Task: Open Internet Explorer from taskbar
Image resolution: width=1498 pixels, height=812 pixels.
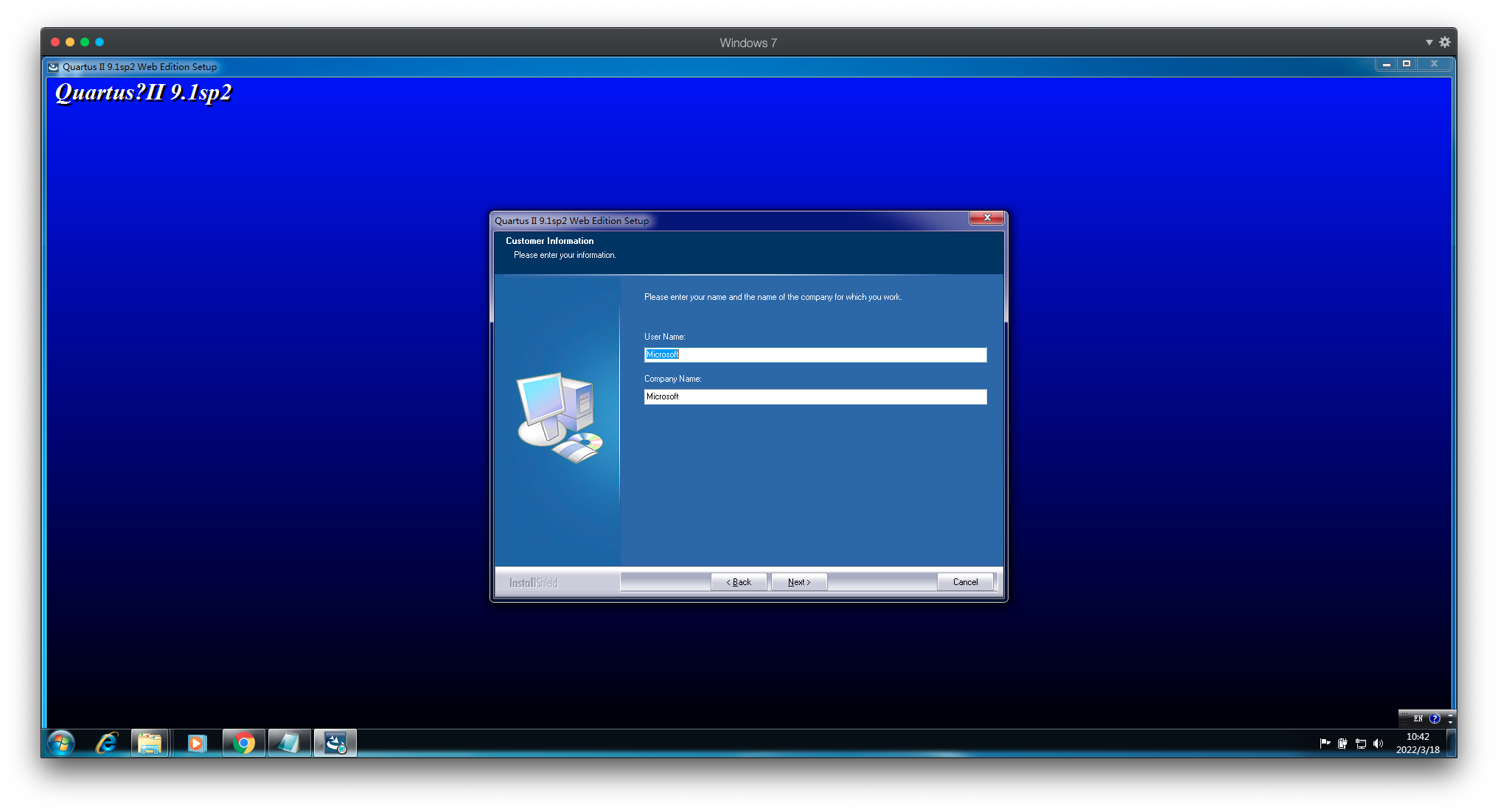Action: point(106,743)
